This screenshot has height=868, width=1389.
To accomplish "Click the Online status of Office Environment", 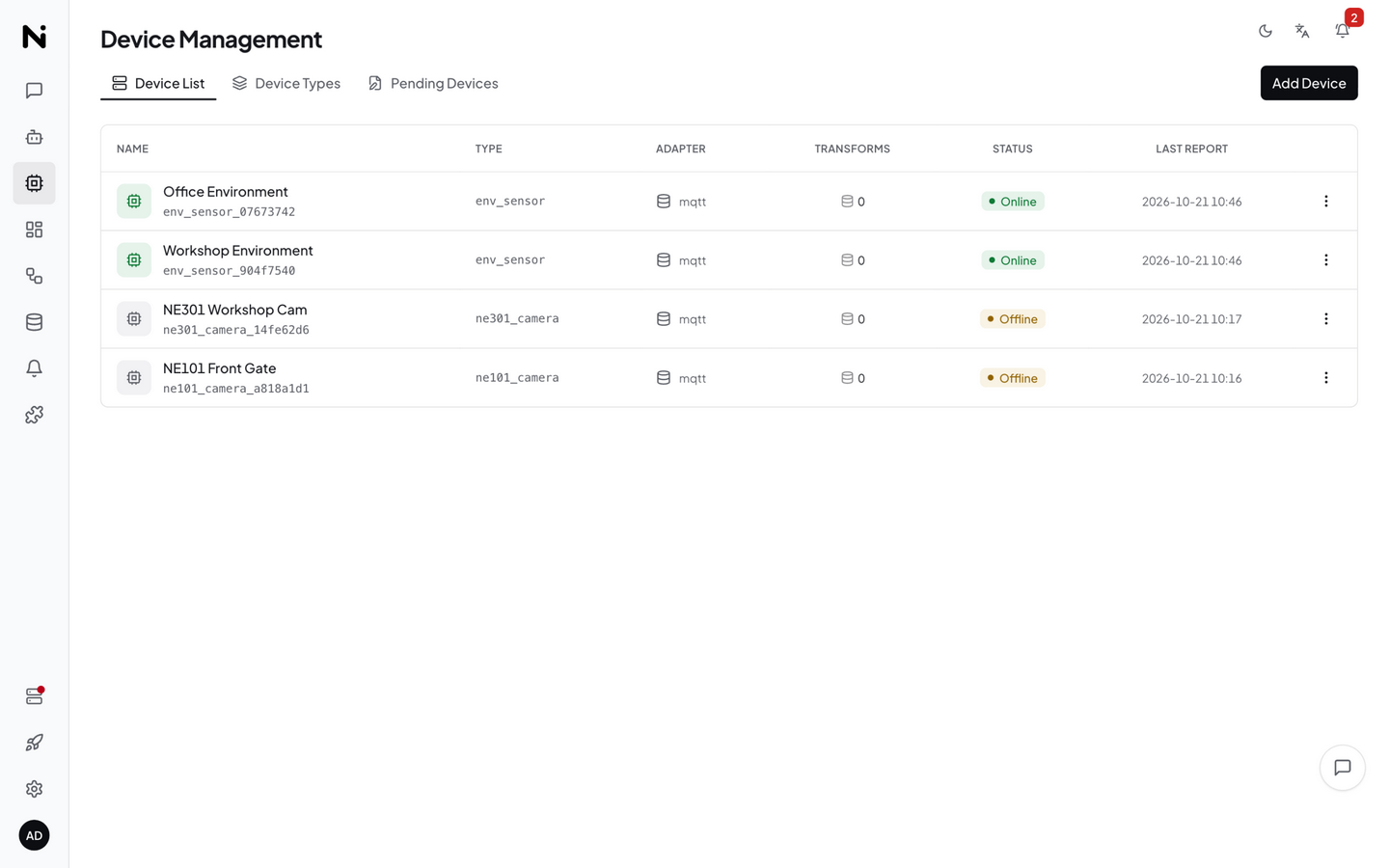I will tap(1013, 202).
